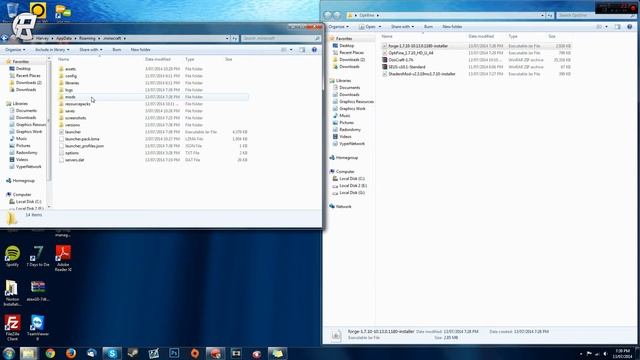Select the servers.dat file

pos(74,160)
